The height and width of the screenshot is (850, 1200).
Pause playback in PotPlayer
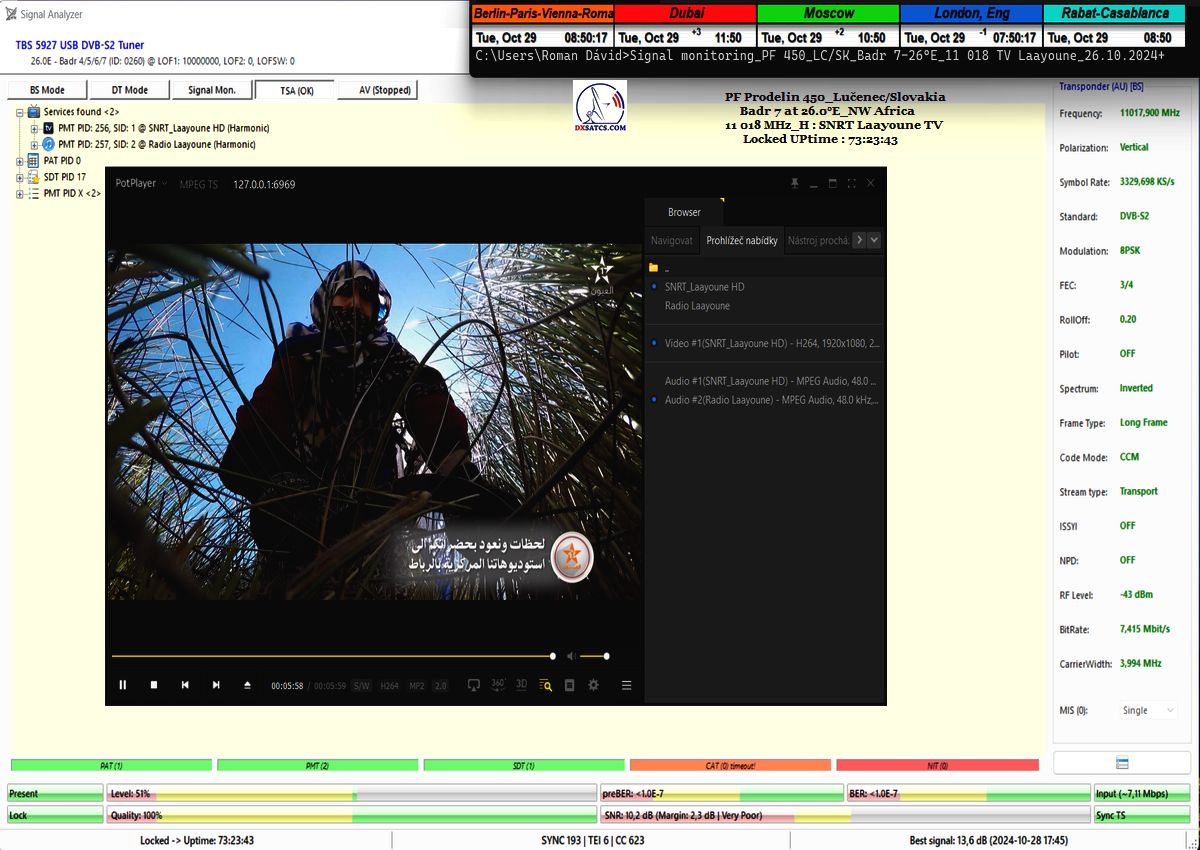pyautogui.click(x=123, y=685)
